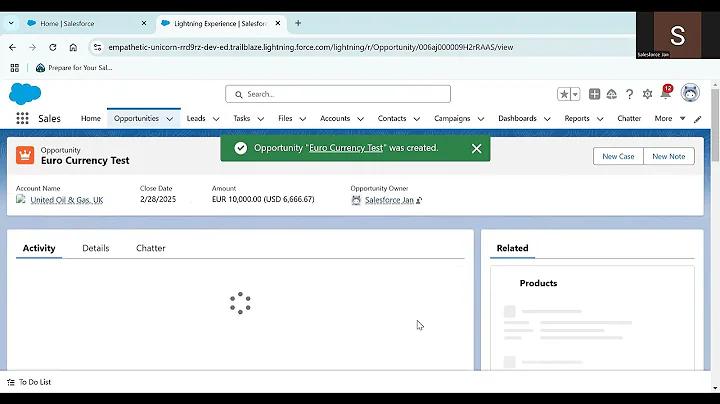Open the browser apps grid in bookmarks bar
720x404 pixels.
click(15, 68)
